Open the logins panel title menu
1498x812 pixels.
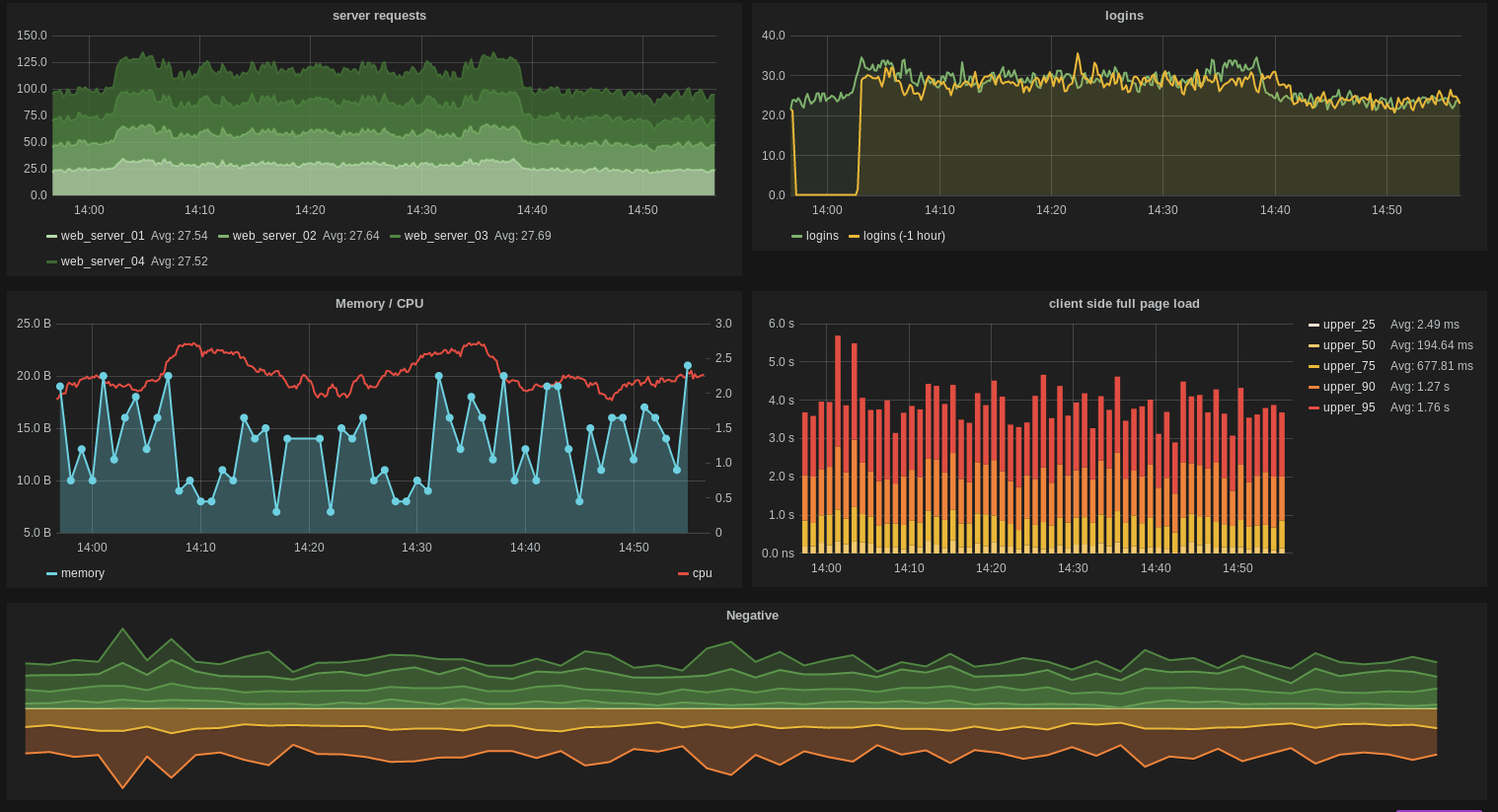click(x=1124, y=15)
